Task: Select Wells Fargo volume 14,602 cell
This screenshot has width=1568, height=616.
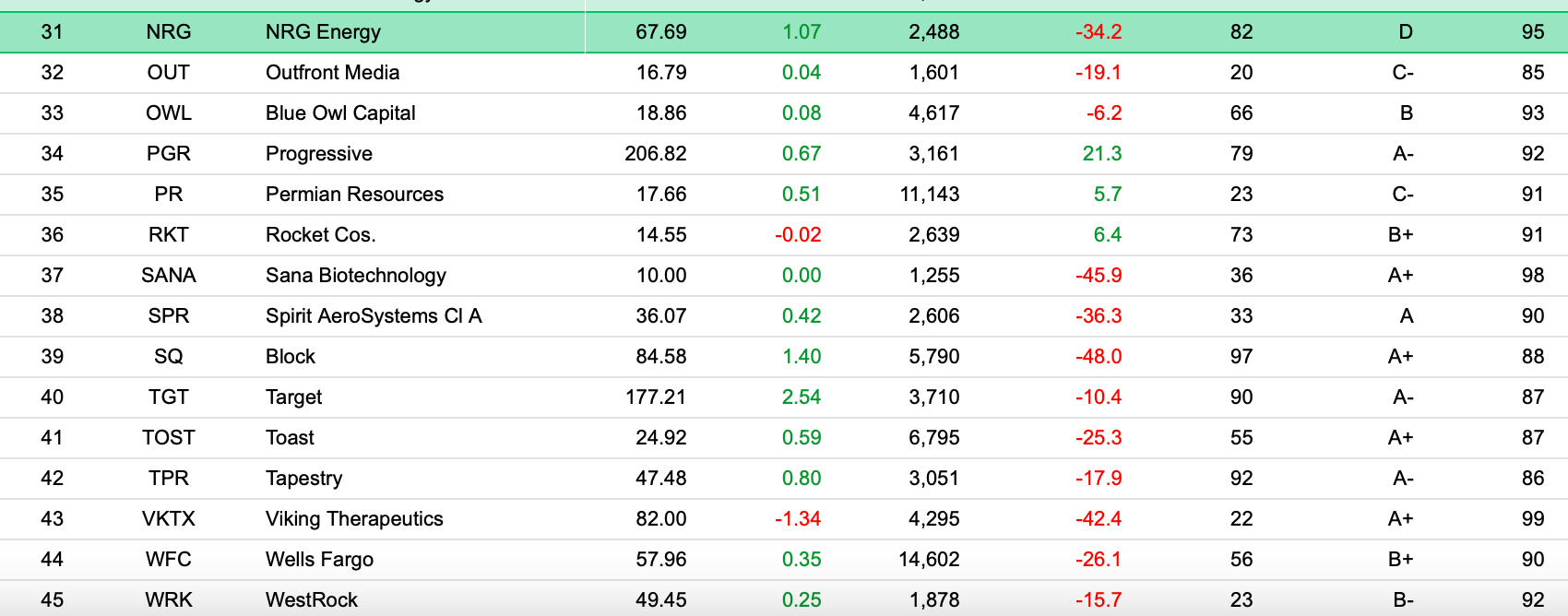Action: pyautogui.click(x=929, y=560)
